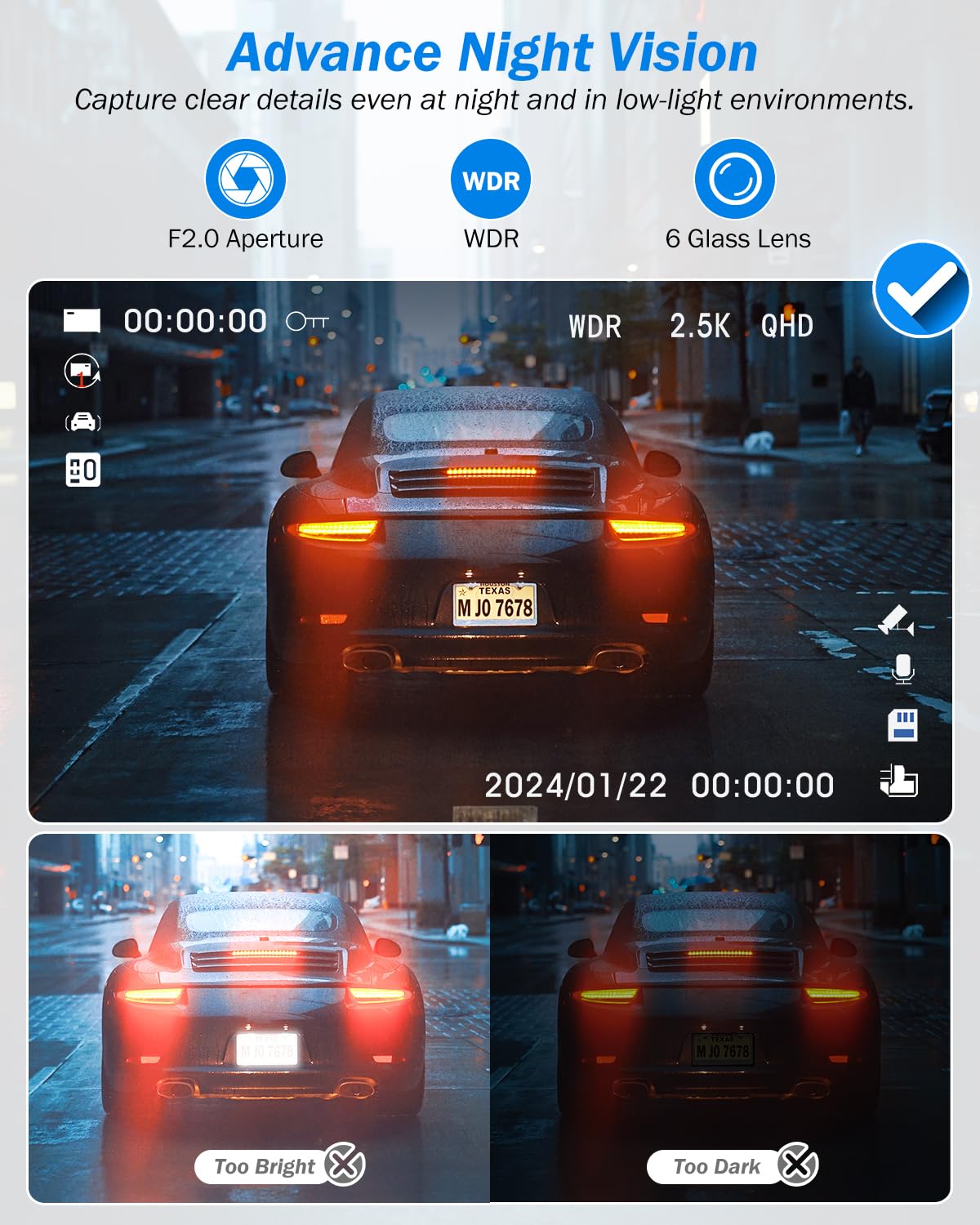980x1225 pixels.
Task: Click the 'WDR' caption under the circle
Action: (x=492, y=238)
